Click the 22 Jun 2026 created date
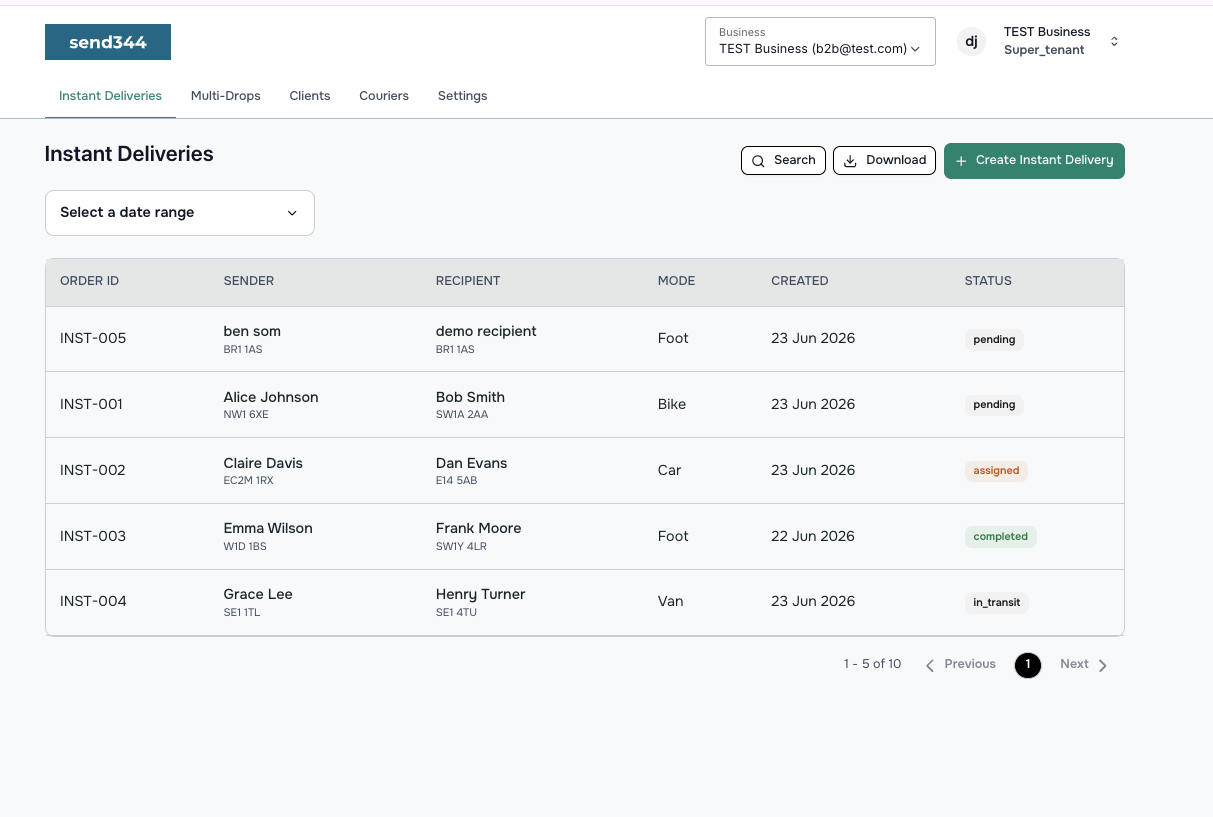1213x817 pixels. pyautogui.click(x=813, y=536)
